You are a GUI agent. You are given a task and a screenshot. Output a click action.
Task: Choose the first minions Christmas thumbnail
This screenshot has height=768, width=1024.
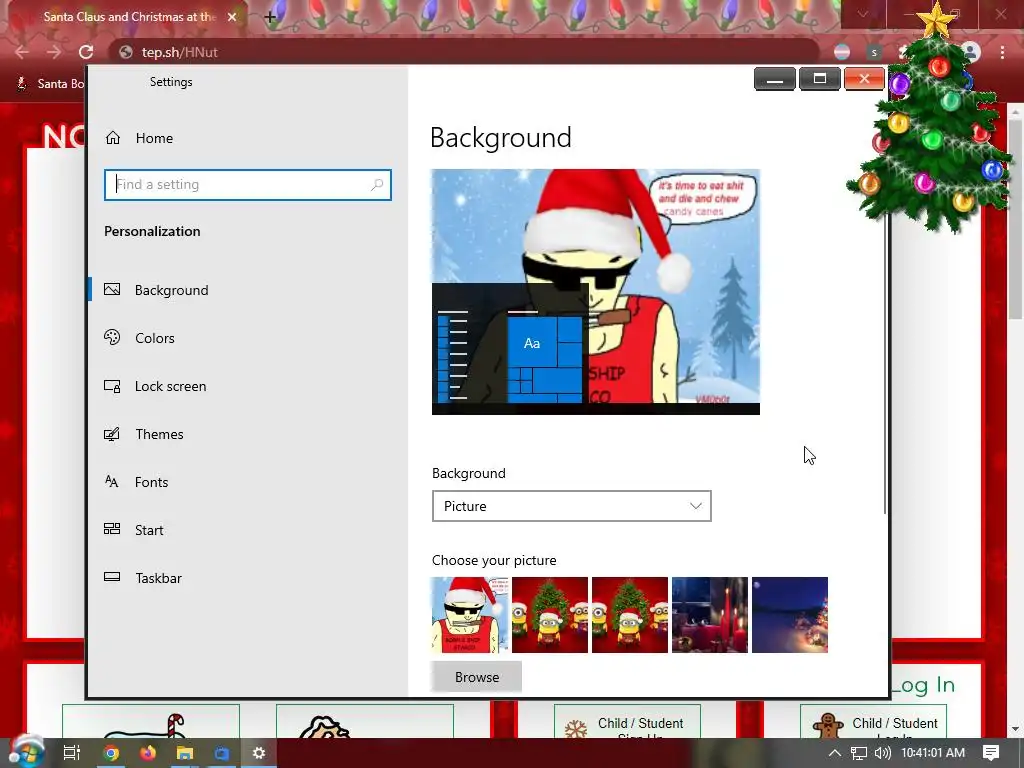(x=550, y=615)
